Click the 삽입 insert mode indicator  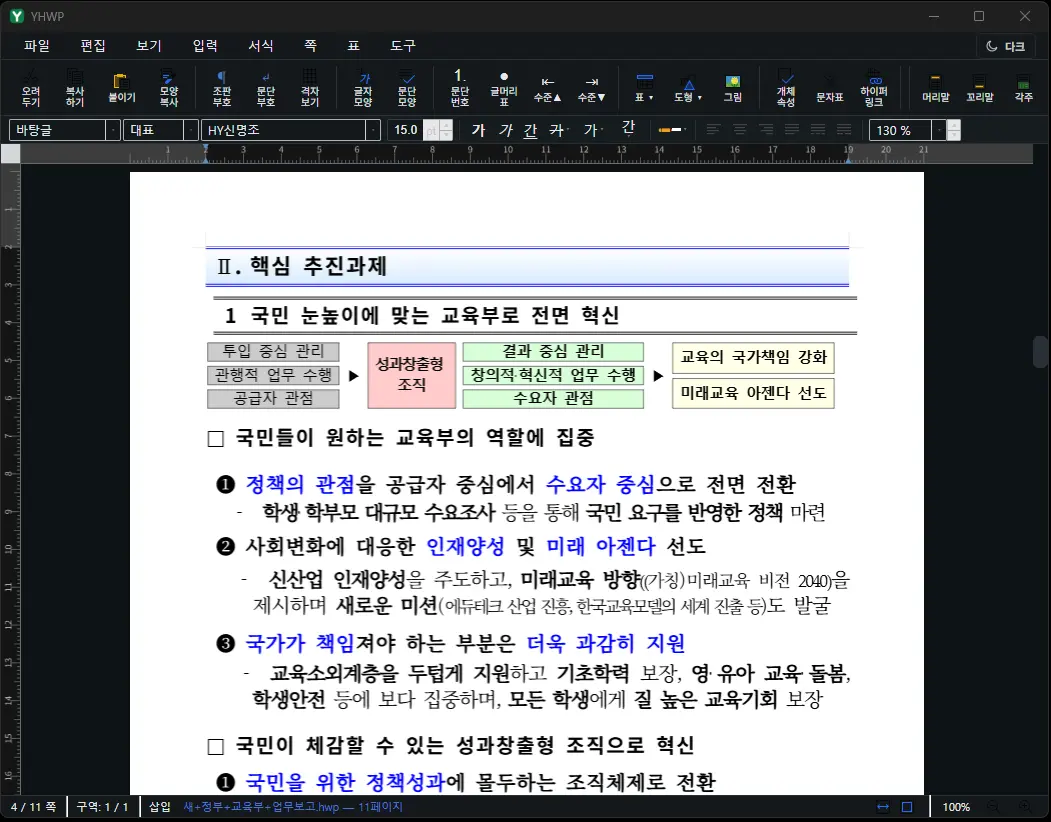[x=160, y=807]
